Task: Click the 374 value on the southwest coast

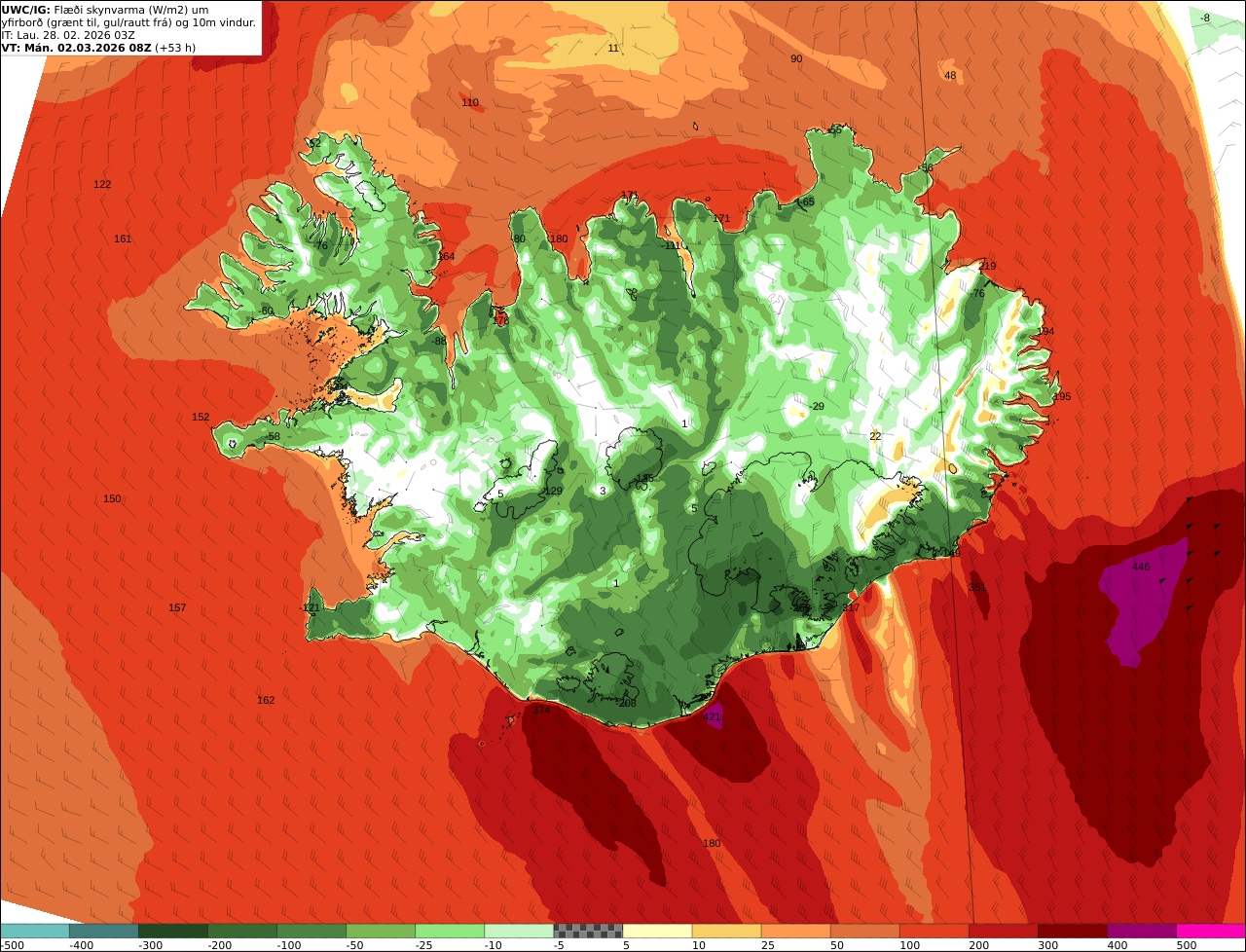Action: coord(541,710)
